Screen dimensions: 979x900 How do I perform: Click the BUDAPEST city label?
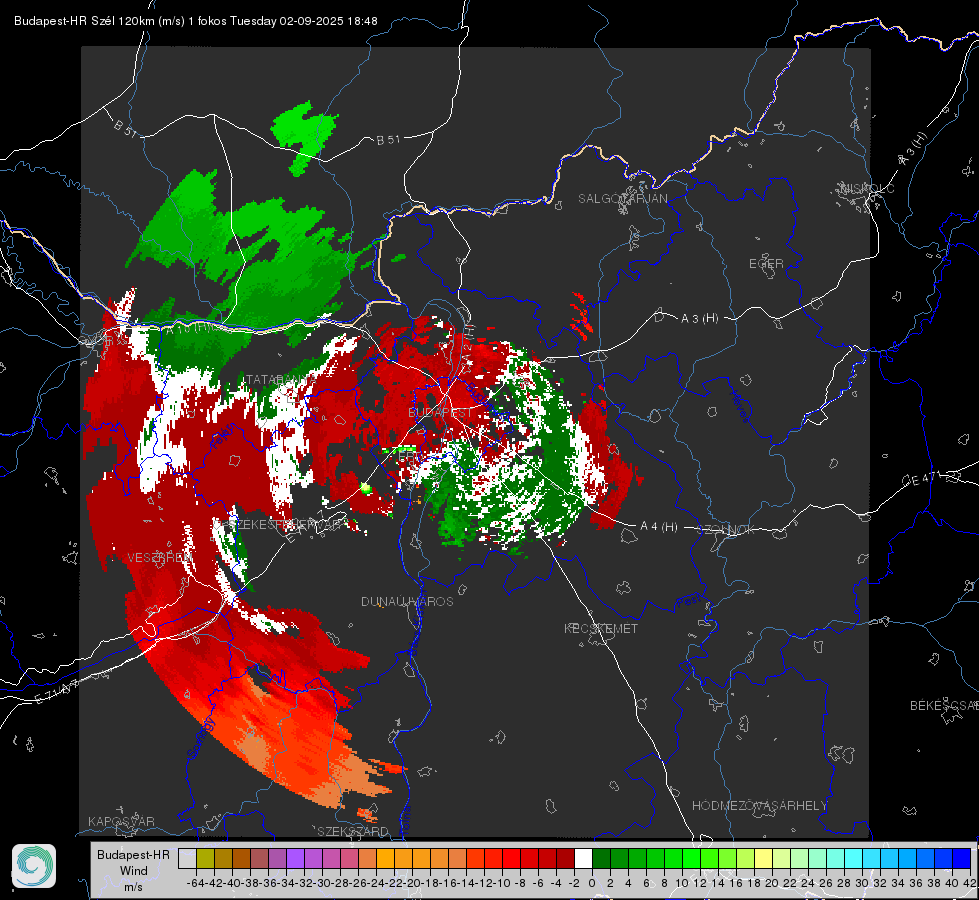point(440,413)
